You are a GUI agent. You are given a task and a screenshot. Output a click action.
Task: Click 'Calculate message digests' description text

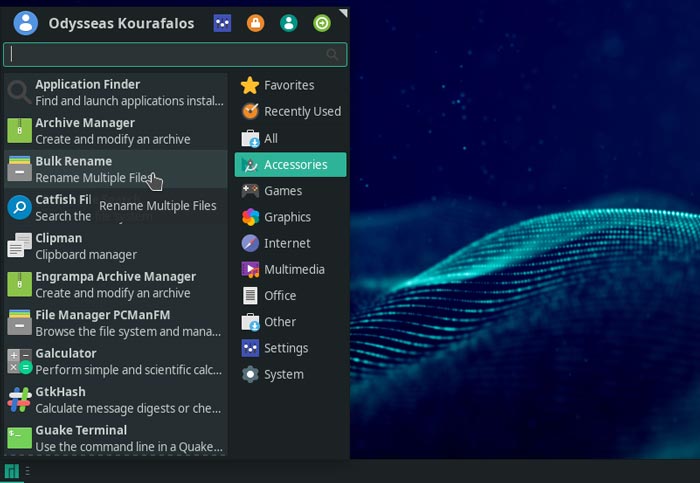(128, 408)
